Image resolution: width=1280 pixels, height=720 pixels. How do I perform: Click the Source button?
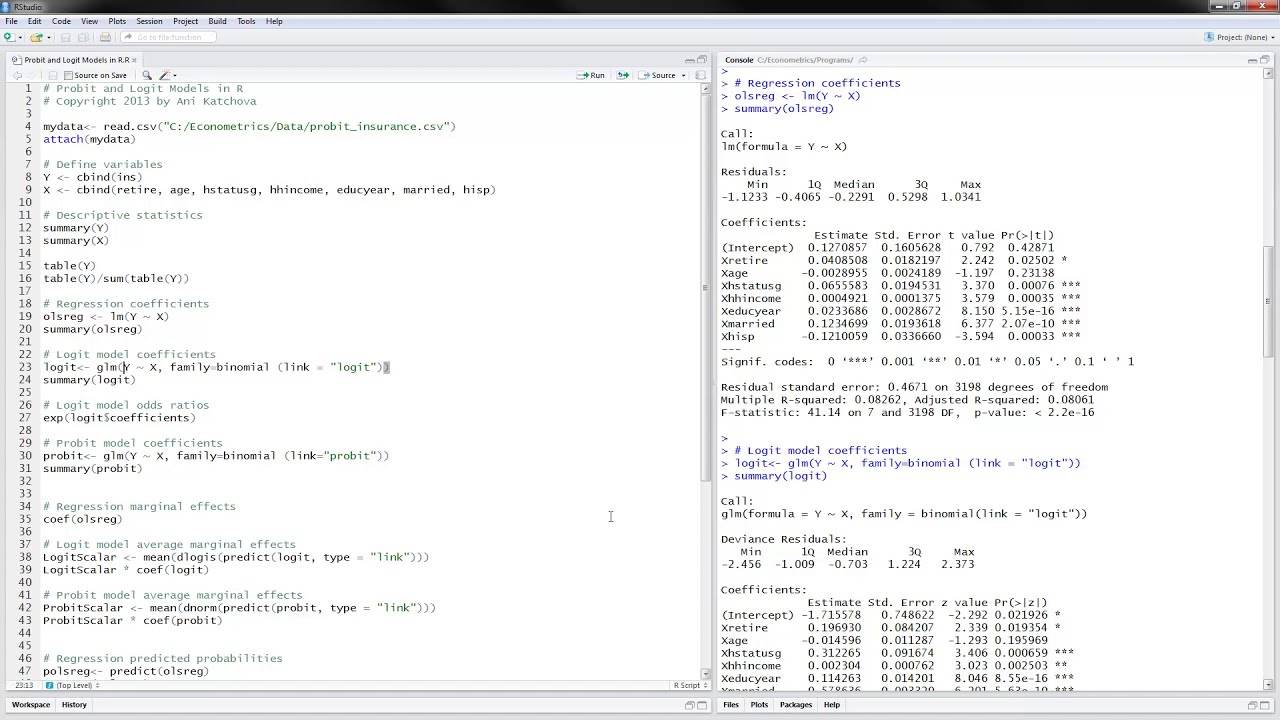pos(658,75)
